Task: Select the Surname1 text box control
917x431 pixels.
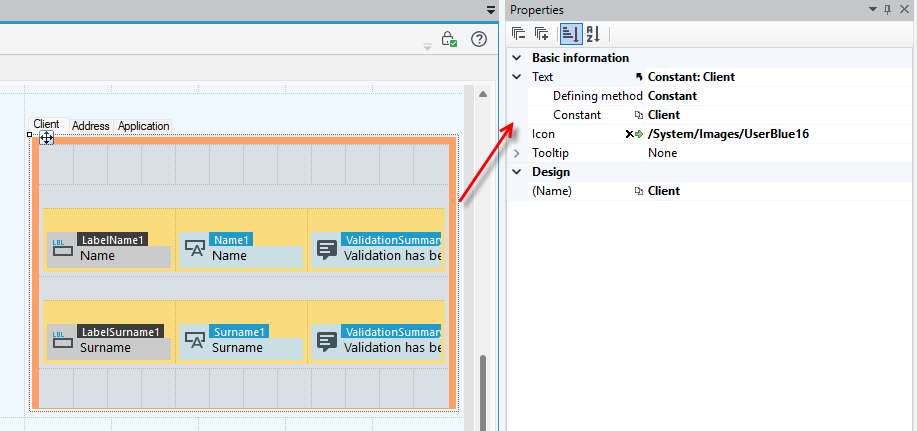Action: click(x=240, y=340)
